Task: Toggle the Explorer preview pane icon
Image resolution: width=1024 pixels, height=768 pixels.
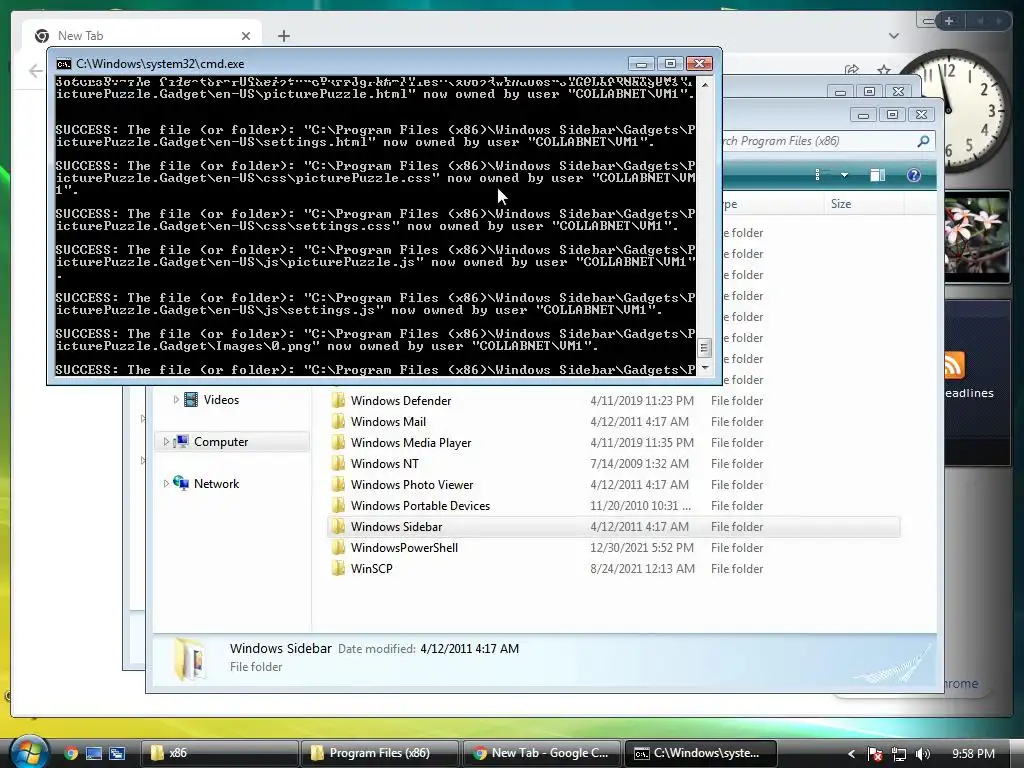Action: tap(878, 175)
